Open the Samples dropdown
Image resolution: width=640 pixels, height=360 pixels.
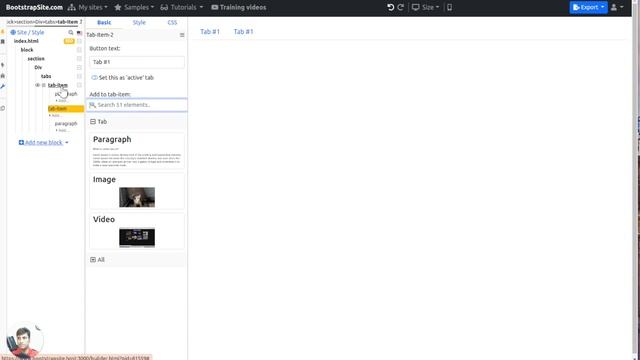click(x=134, y=7)
